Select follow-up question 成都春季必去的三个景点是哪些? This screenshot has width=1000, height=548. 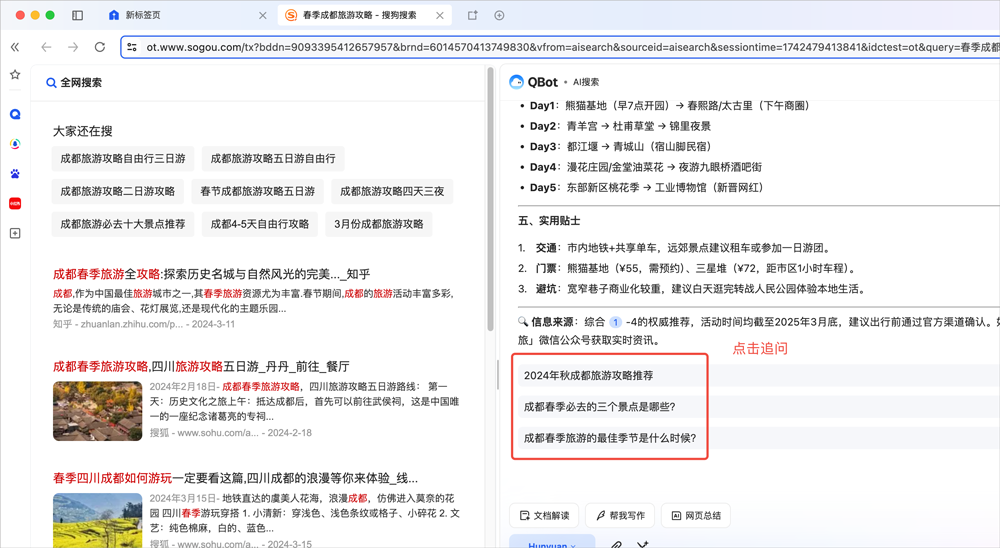(x=600, y=407)
